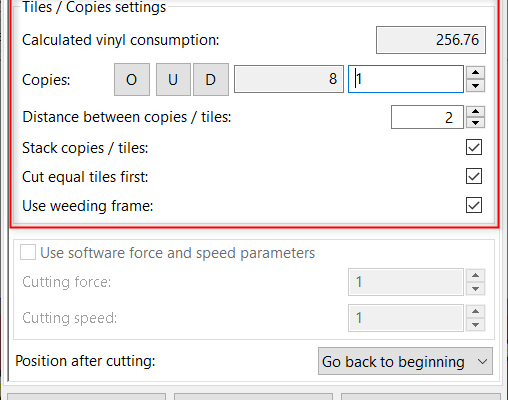Click the D button beside Copies
Viewport: 508px width, 400px height.
point(211,79)
